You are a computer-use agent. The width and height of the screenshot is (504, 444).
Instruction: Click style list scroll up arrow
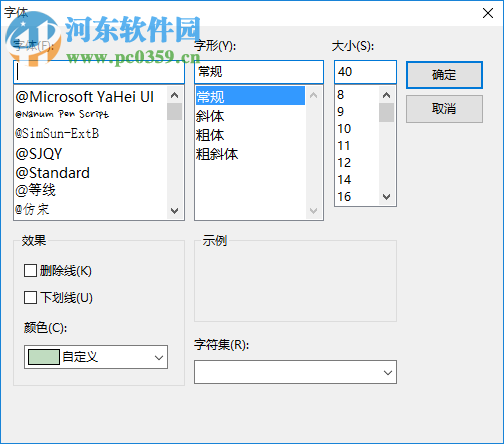point(313,95)
